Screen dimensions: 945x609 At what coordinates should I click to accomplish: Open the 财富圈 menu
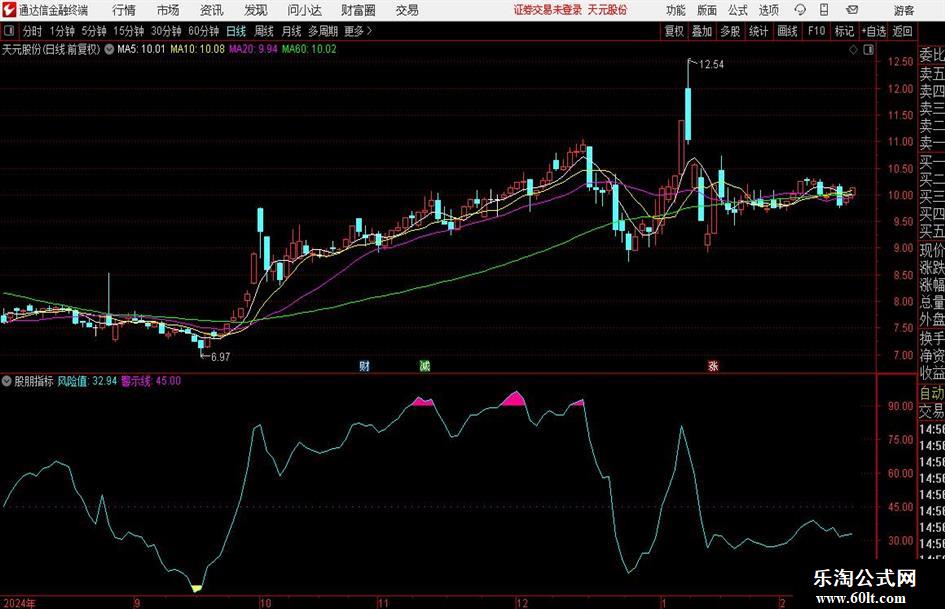point(358,10)
